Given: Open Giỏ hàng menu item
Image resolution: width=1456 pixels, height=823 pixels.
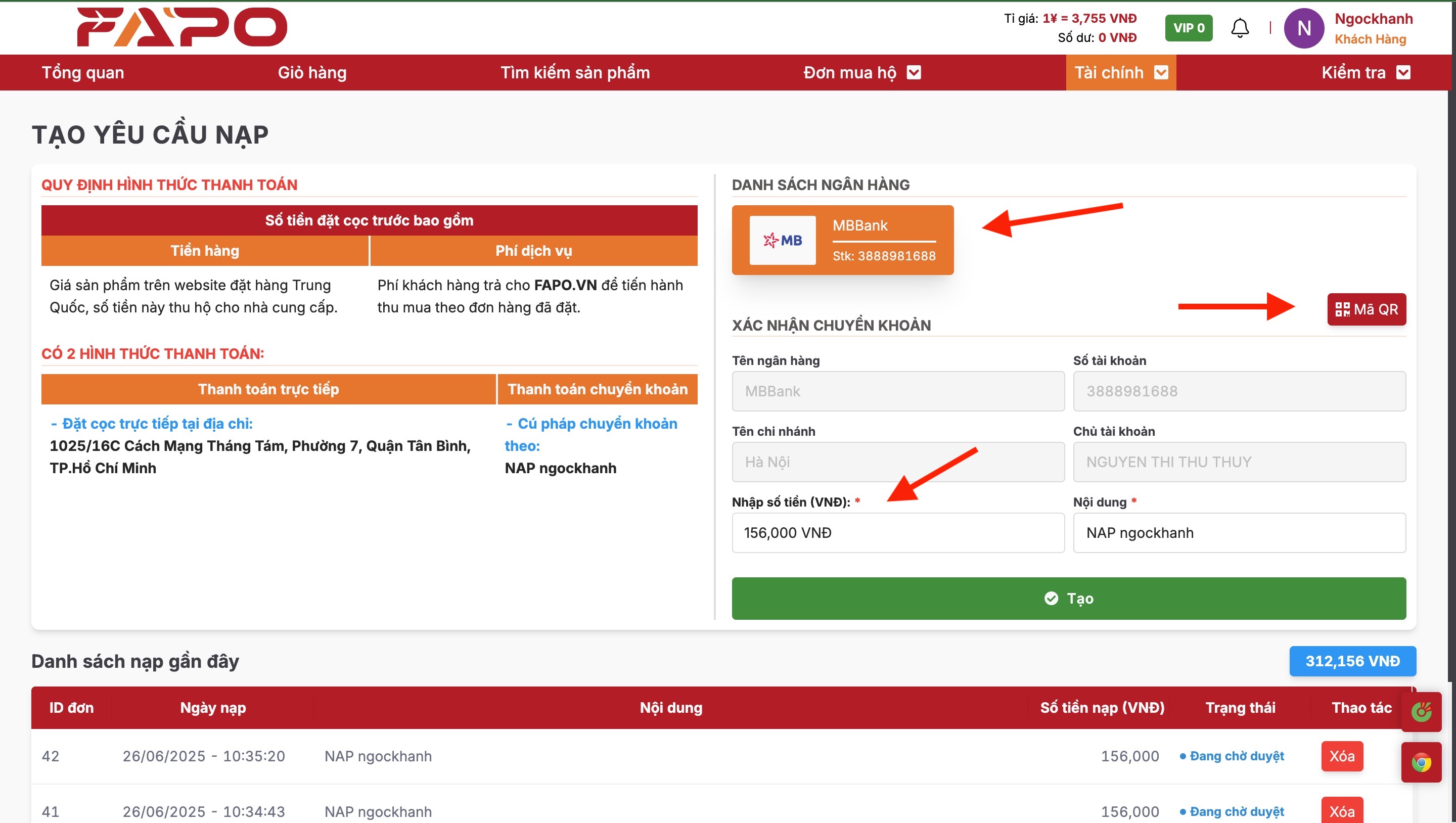Looking at the screenshot, I should point(312,72).
